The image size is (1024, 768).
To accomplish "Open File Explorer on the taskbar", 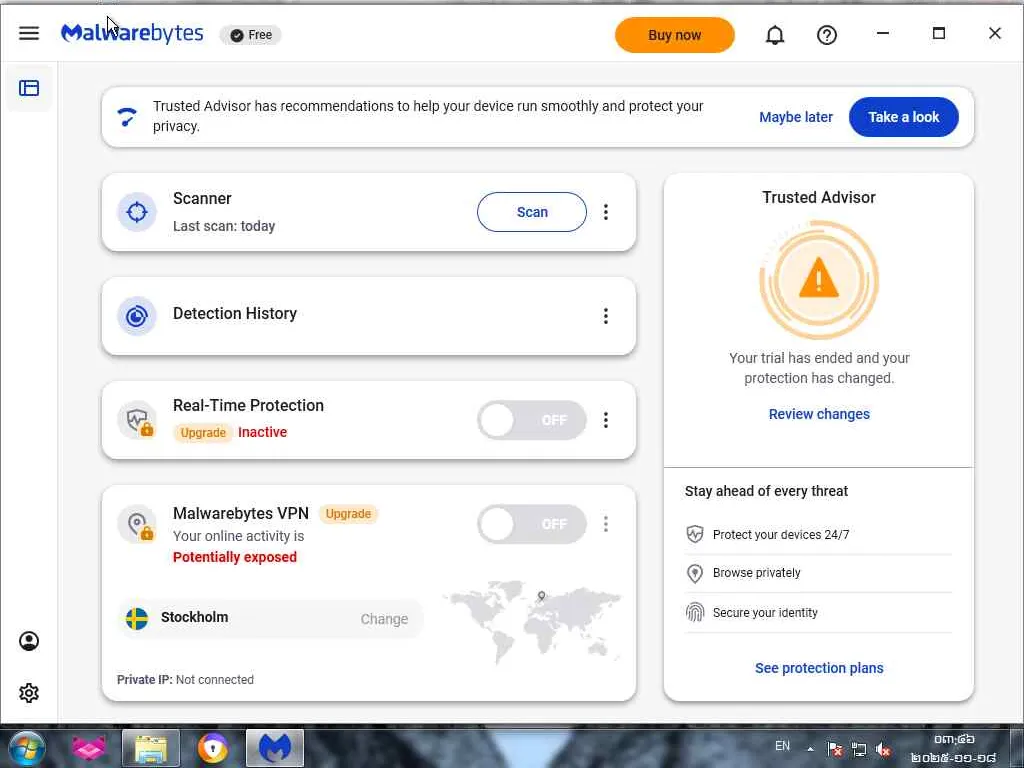I will (151, 748).
